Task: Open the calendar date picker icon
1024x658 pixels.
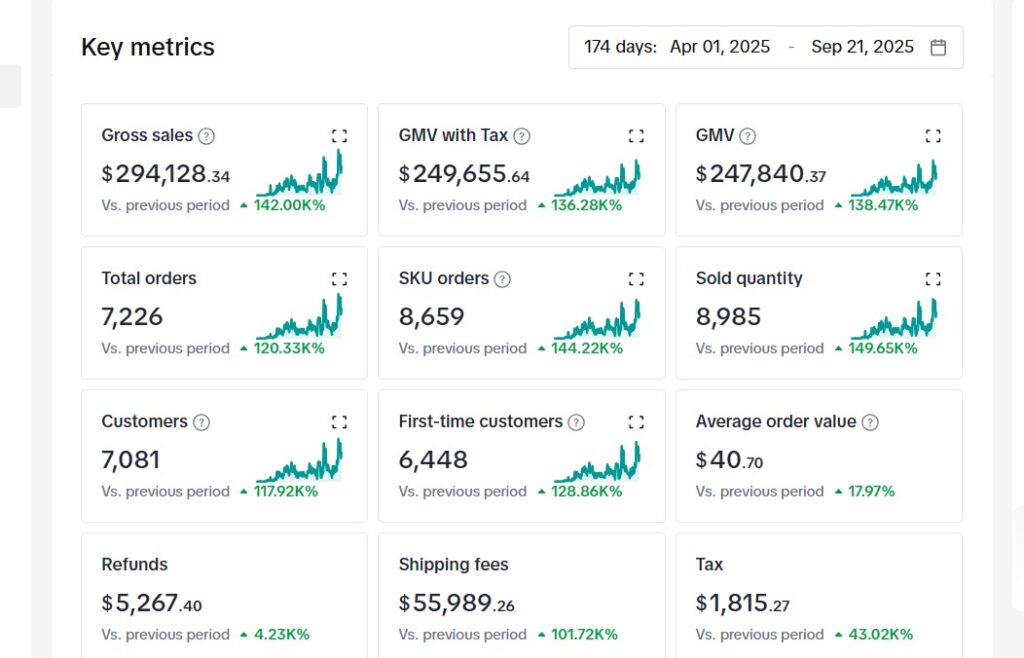Action: coord(938,47)
